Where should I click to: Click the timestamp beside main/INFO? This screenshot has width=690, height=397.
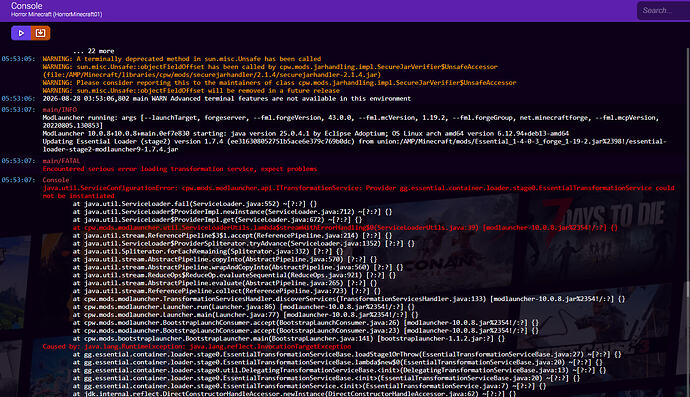tap(18, 110)
